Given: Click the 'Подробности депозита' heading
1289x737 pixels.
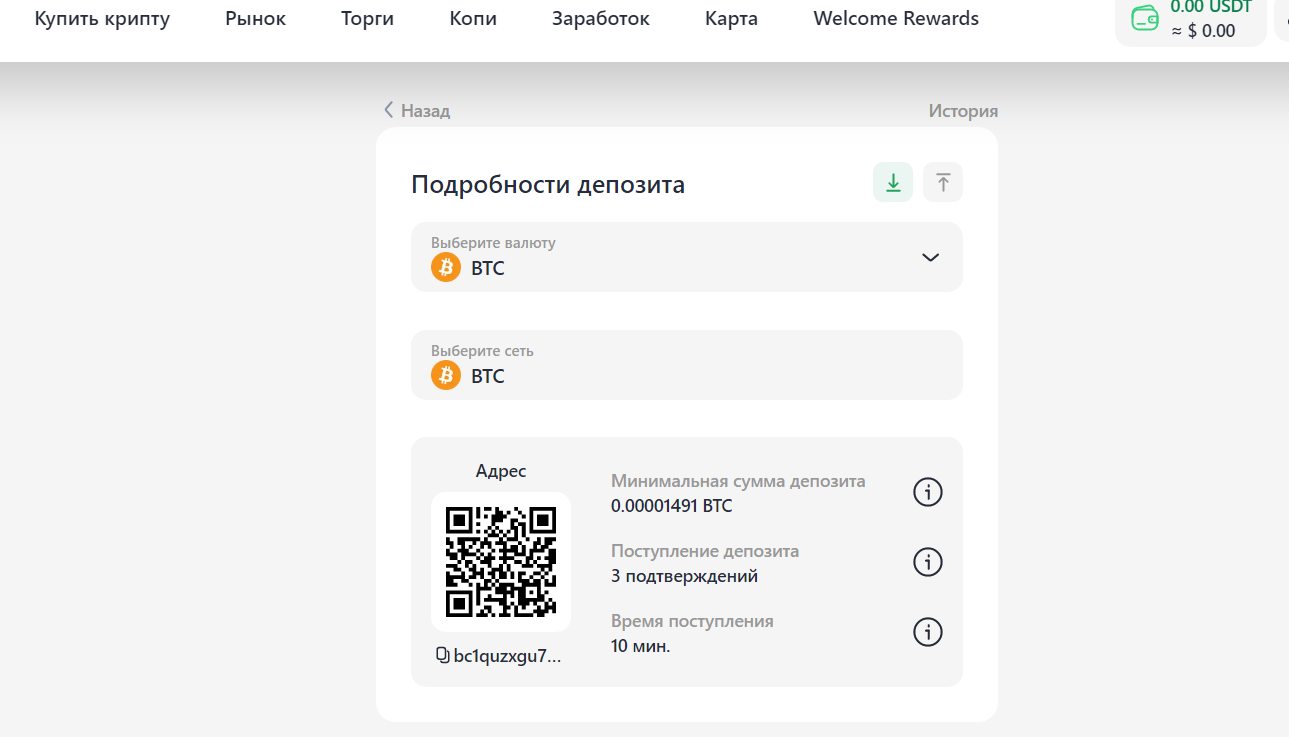Looking at the screenshot, I should tap(548, 184).
